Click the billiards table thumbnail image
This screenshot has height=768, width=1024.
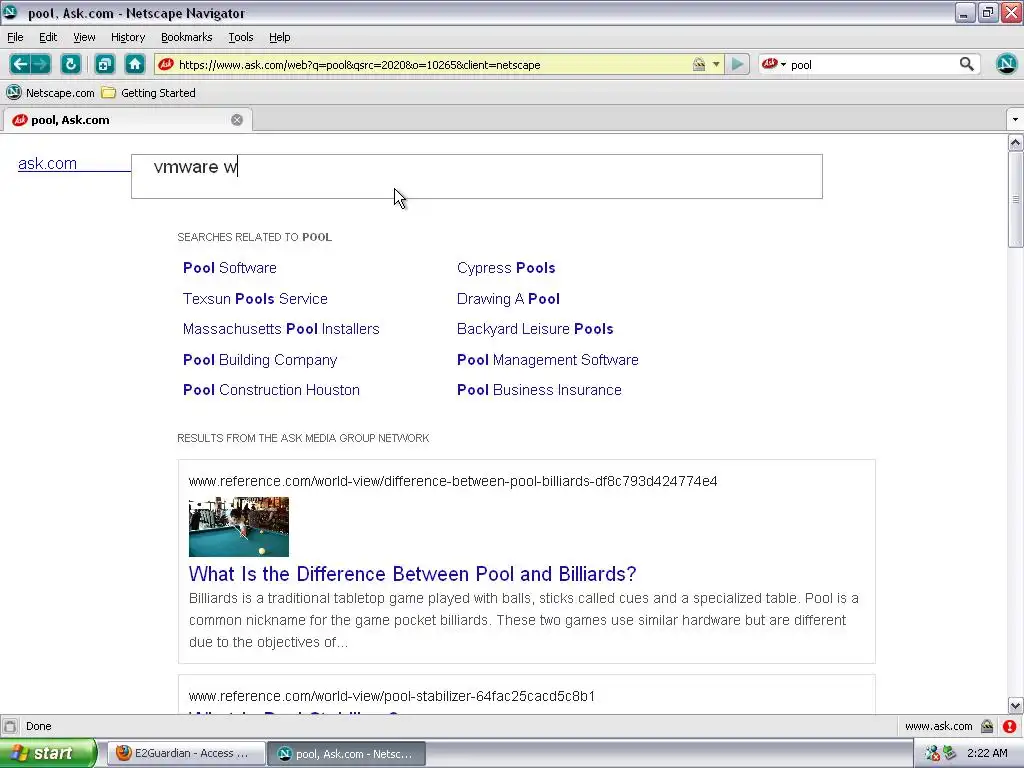click(x=238, y=527)
